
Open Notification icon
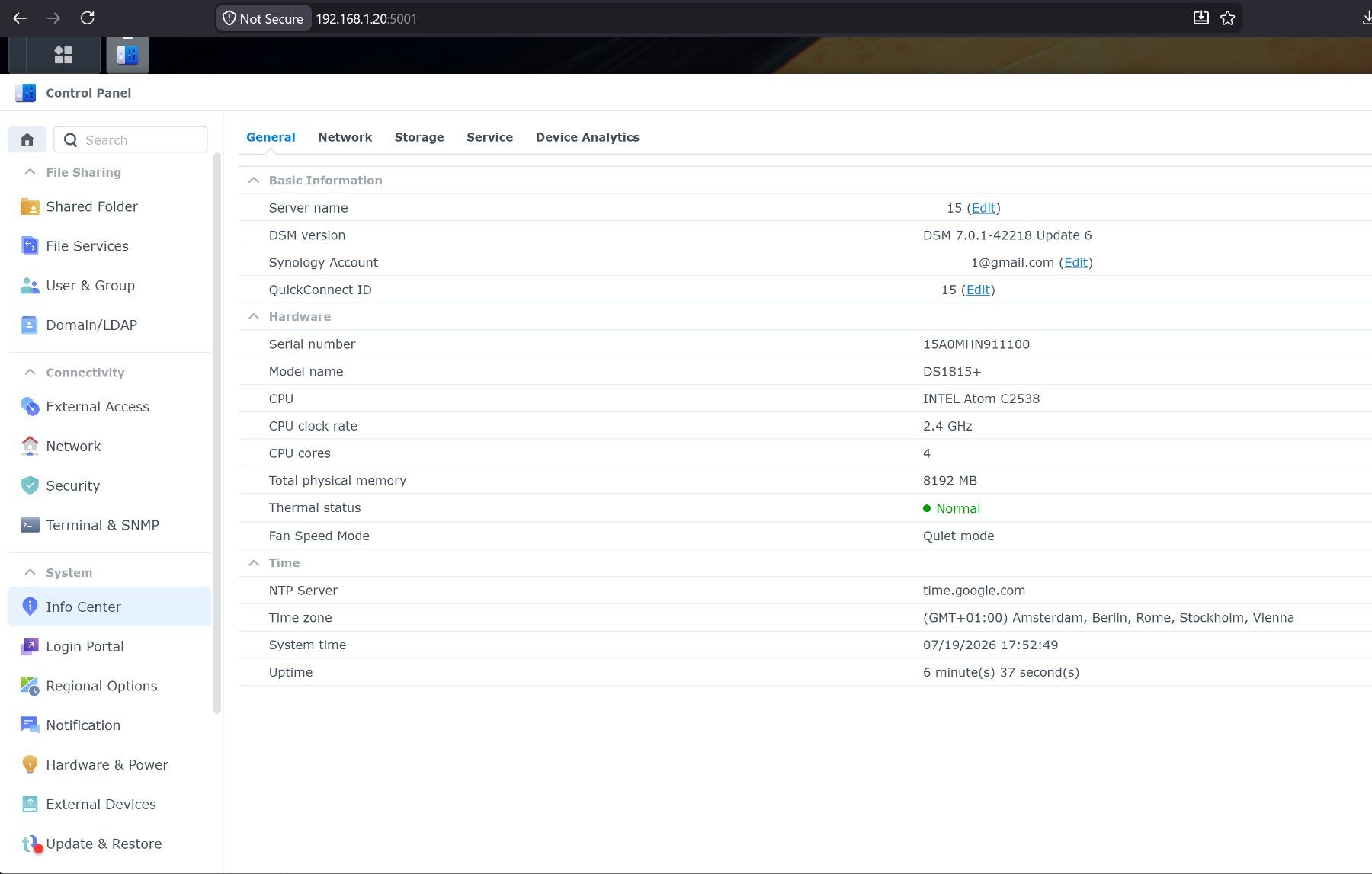(x=30, y=725)
